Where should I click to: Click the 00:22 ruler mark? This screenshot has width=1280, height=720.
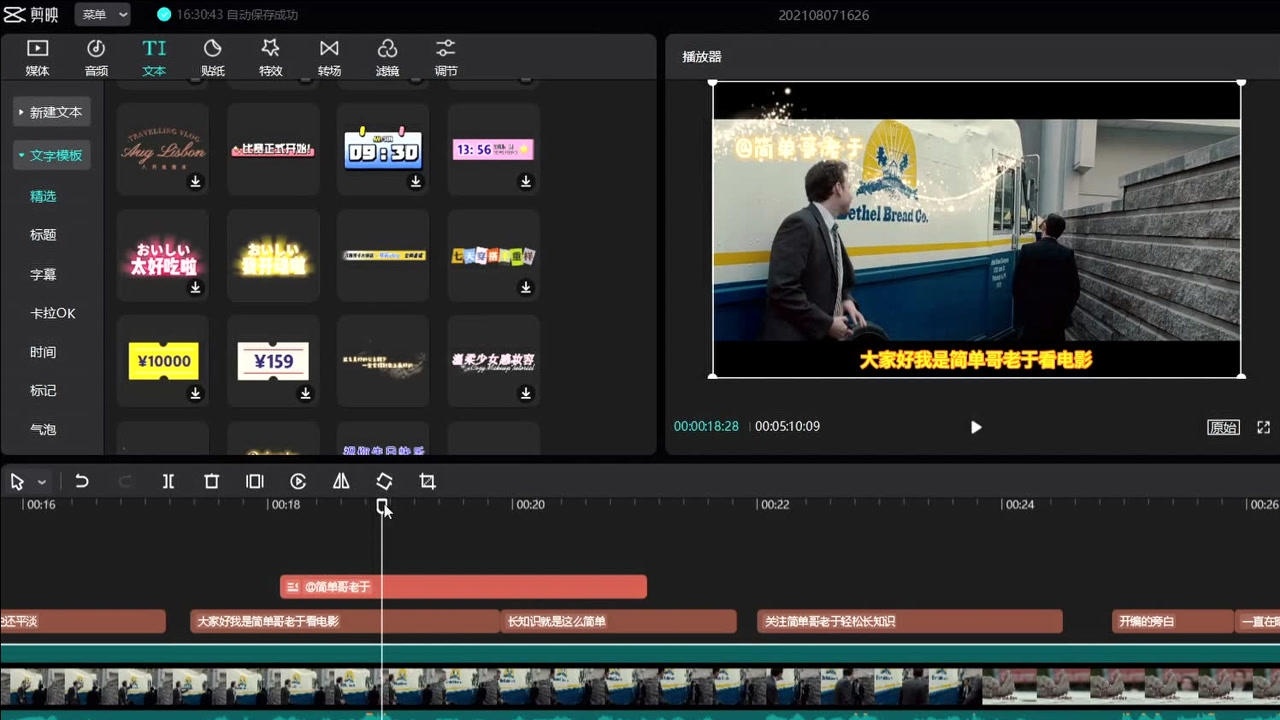click(775, 505)
